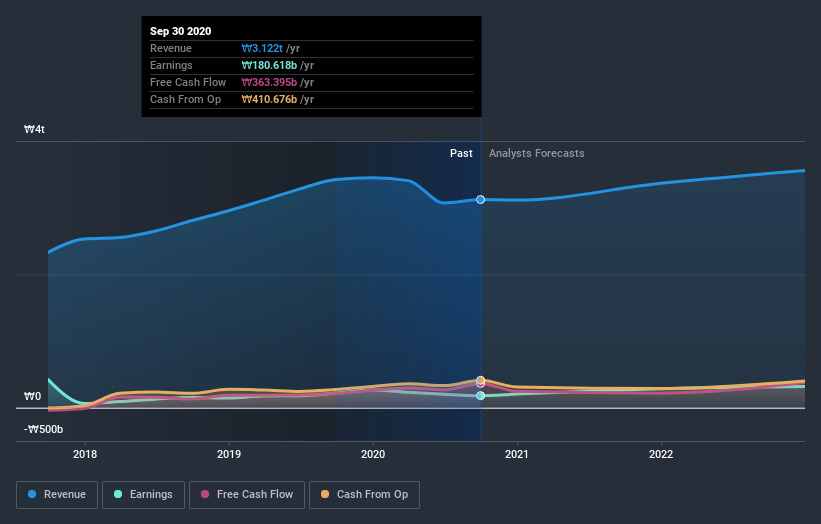Toggle the Free Cash Flow legend button
Screen dimensions: 821x524
pyautogui.click(x=247, y=495)
